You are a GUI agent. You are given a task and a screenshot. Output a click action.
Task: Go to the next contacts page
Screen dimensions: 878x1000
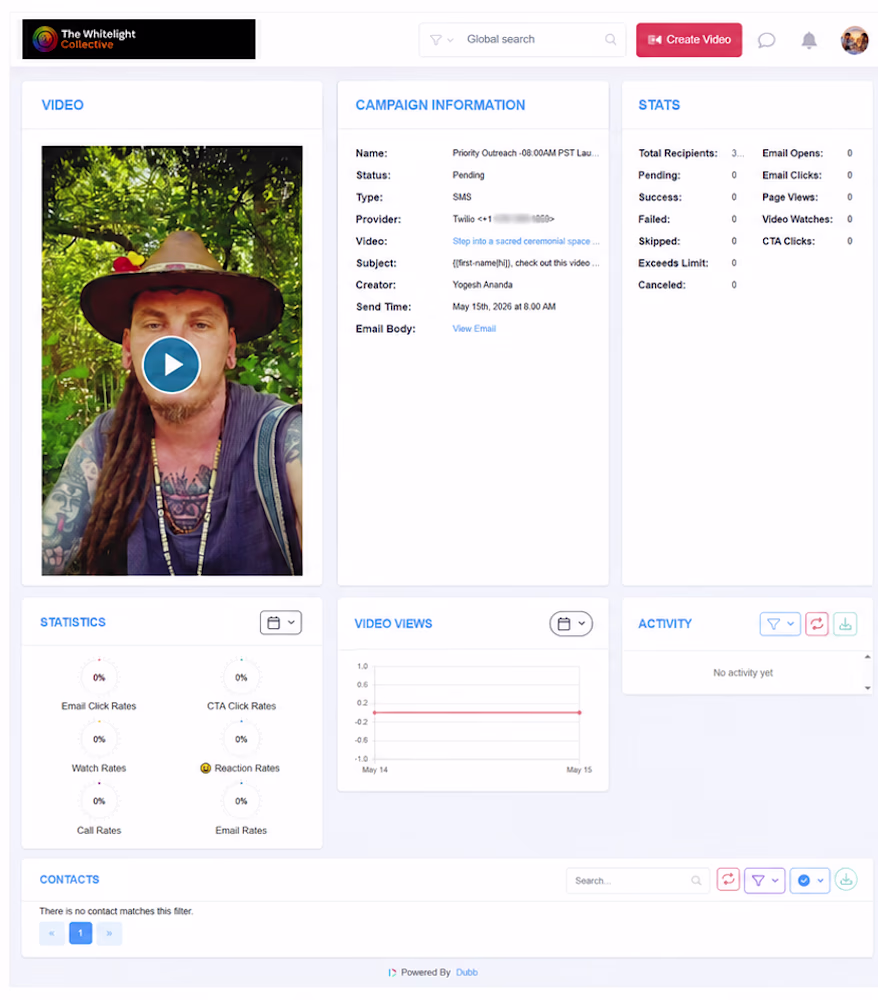tap(109, 933)
